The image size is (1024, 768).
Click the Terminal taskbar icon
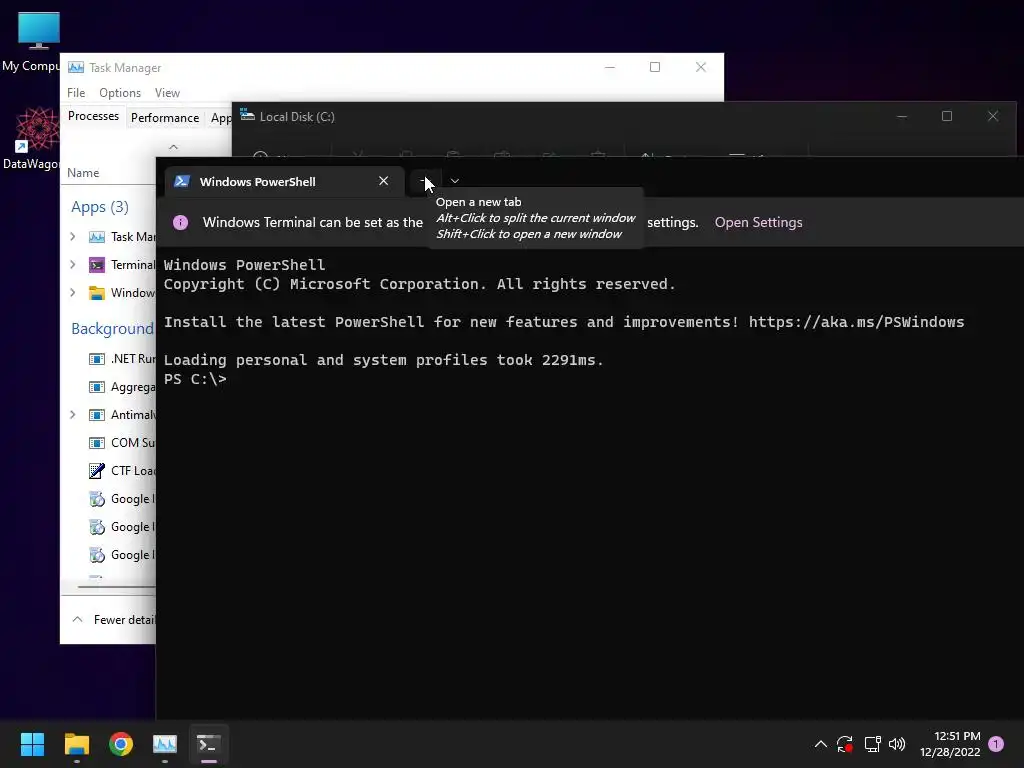tap(208, 744)
